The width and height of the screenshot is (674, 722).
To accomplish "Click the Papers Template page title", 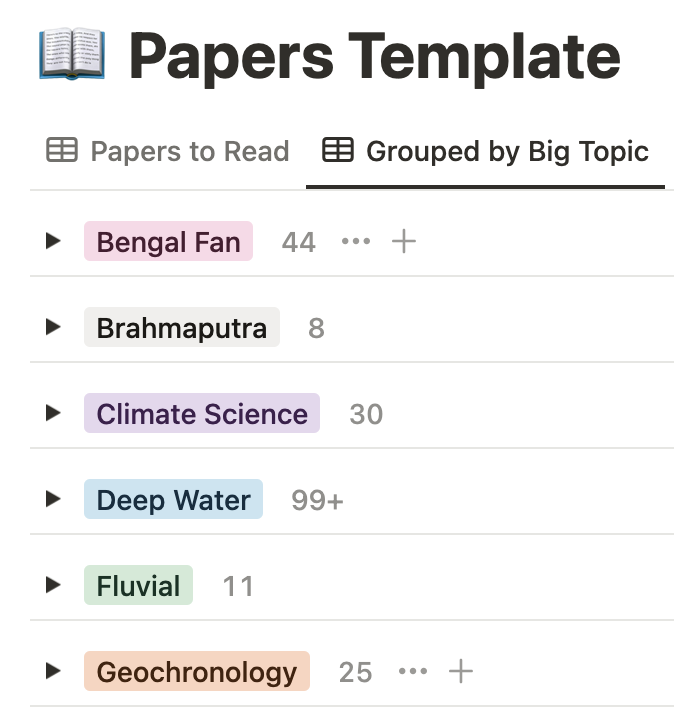I will tap(374, 58).
